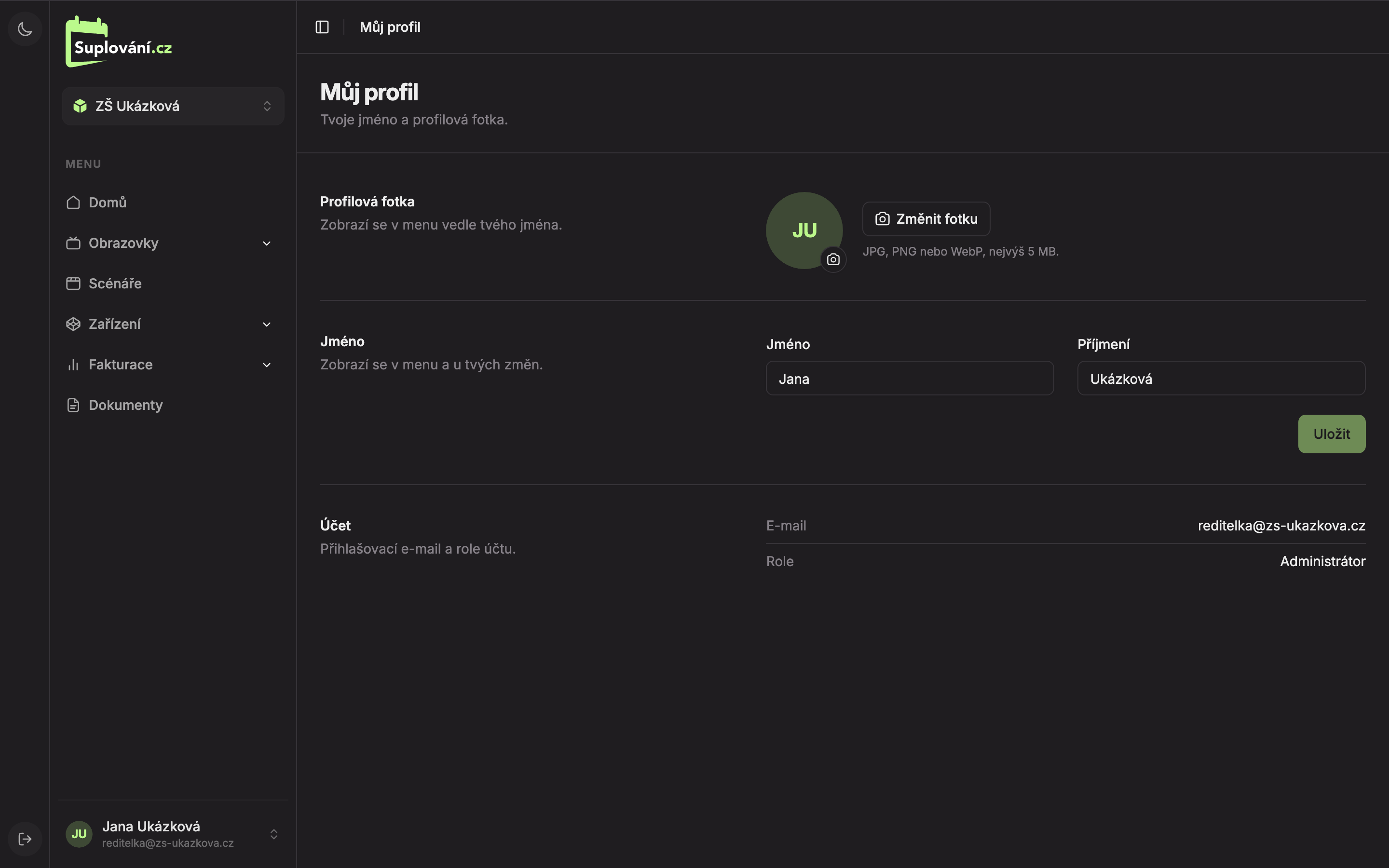Open the ZŠ Ukázková school switcher
The image size is (1389, 868).
(x=173, y=106)
